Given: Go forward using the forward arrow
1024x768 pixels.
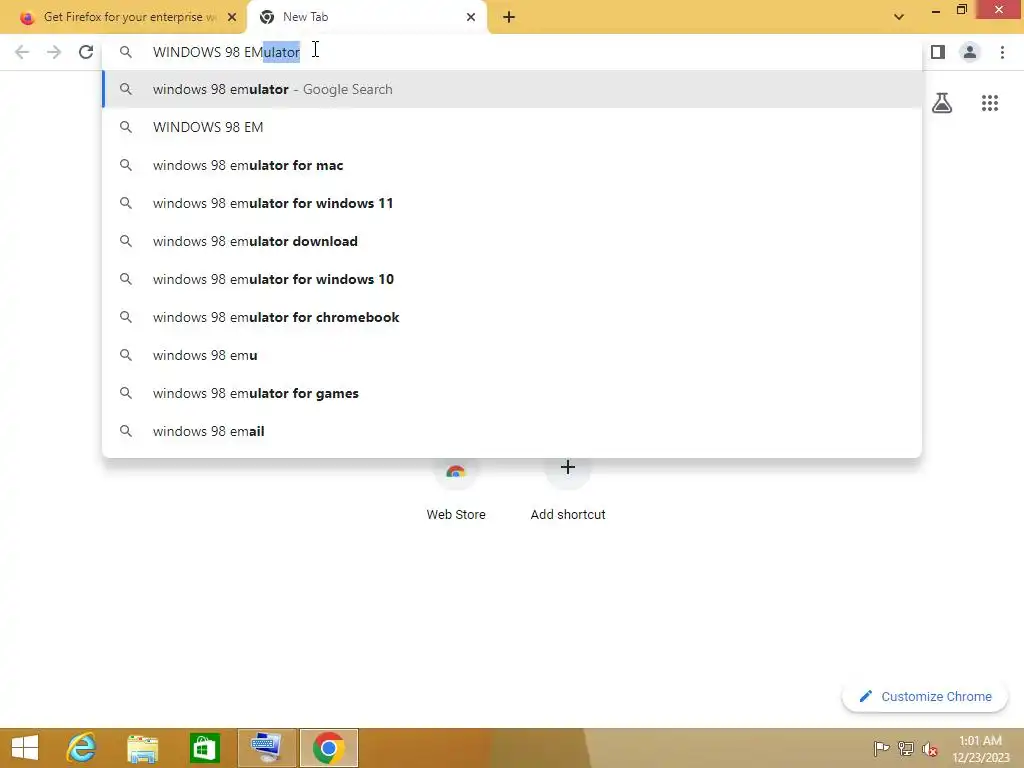Looking at the screenshot, I should [54, 52].
